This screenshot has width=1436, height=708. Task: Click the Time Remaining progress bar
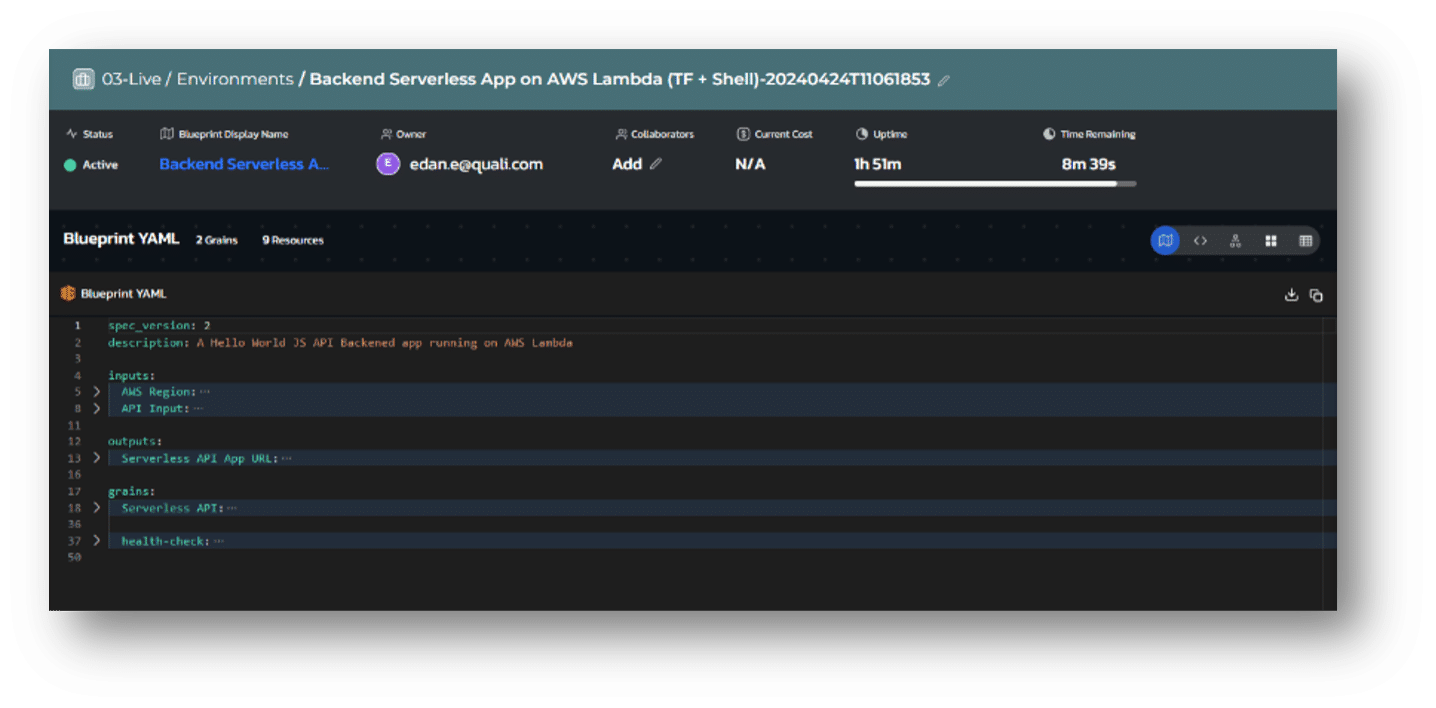point(994,184)
